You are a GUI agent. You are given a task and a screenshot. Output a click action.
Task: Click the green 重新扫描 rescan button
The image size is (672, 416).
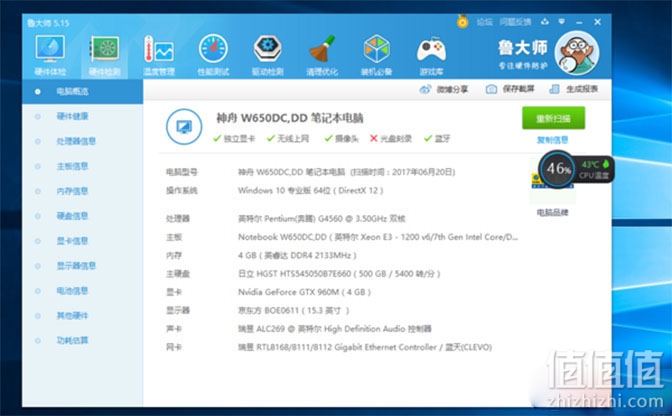(553, 118)
